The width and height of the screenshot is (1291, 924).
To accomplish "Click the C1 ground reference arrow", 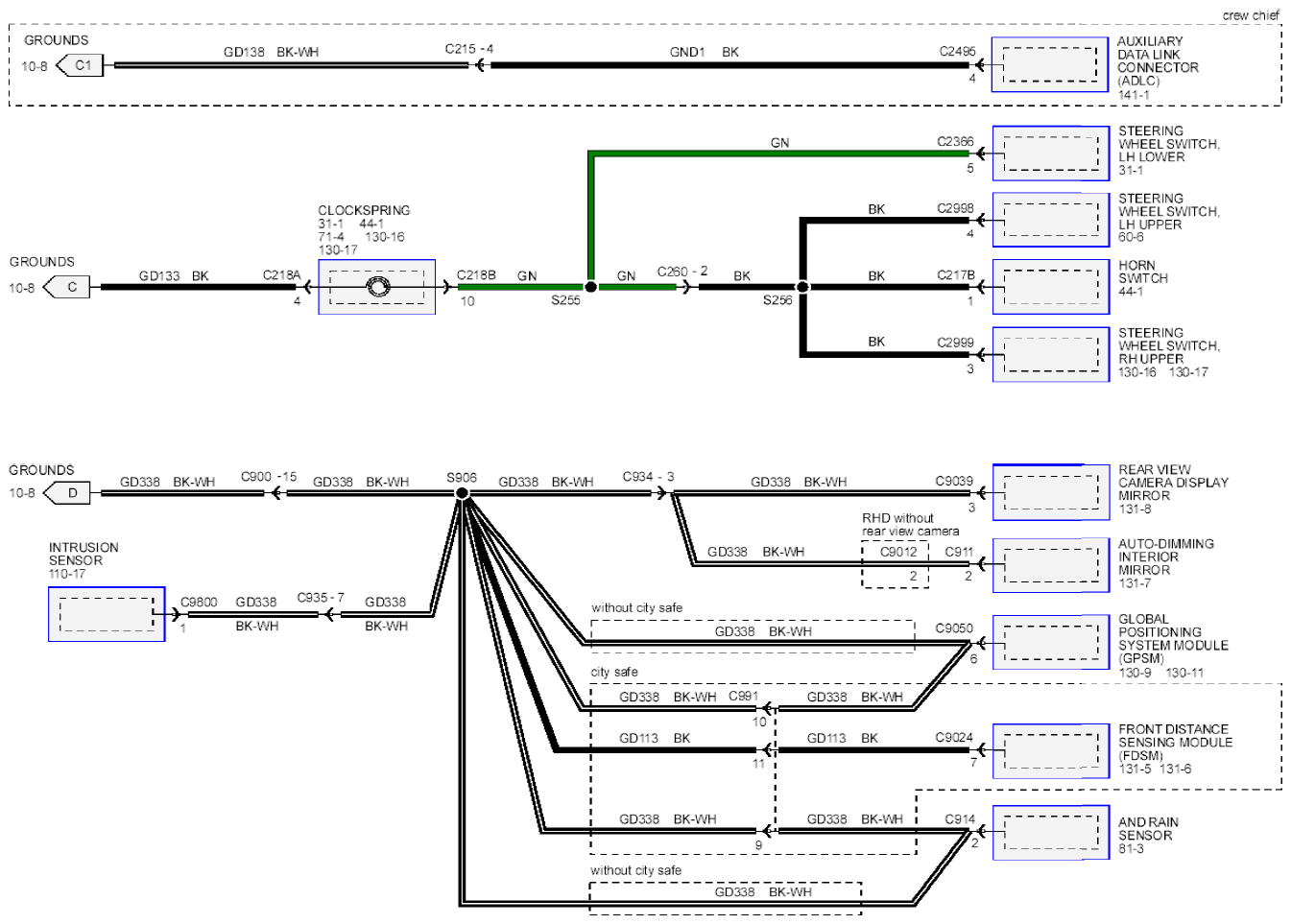I will [x=80, y=65].
